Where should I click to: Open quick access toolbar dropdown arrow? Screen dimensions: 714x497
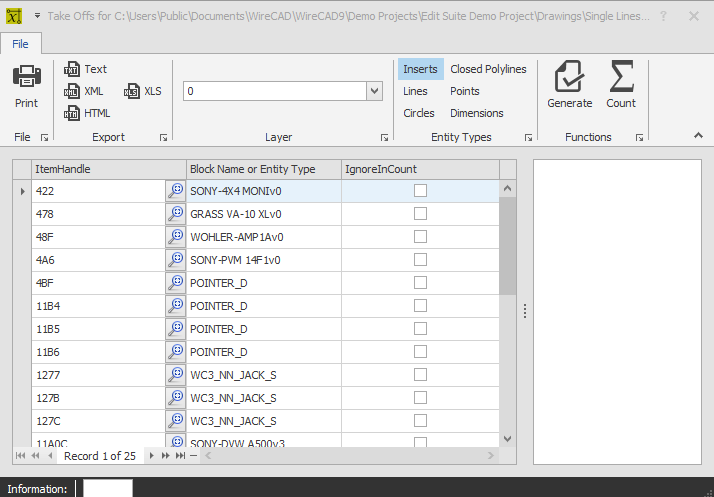click(x=37, y=16)
